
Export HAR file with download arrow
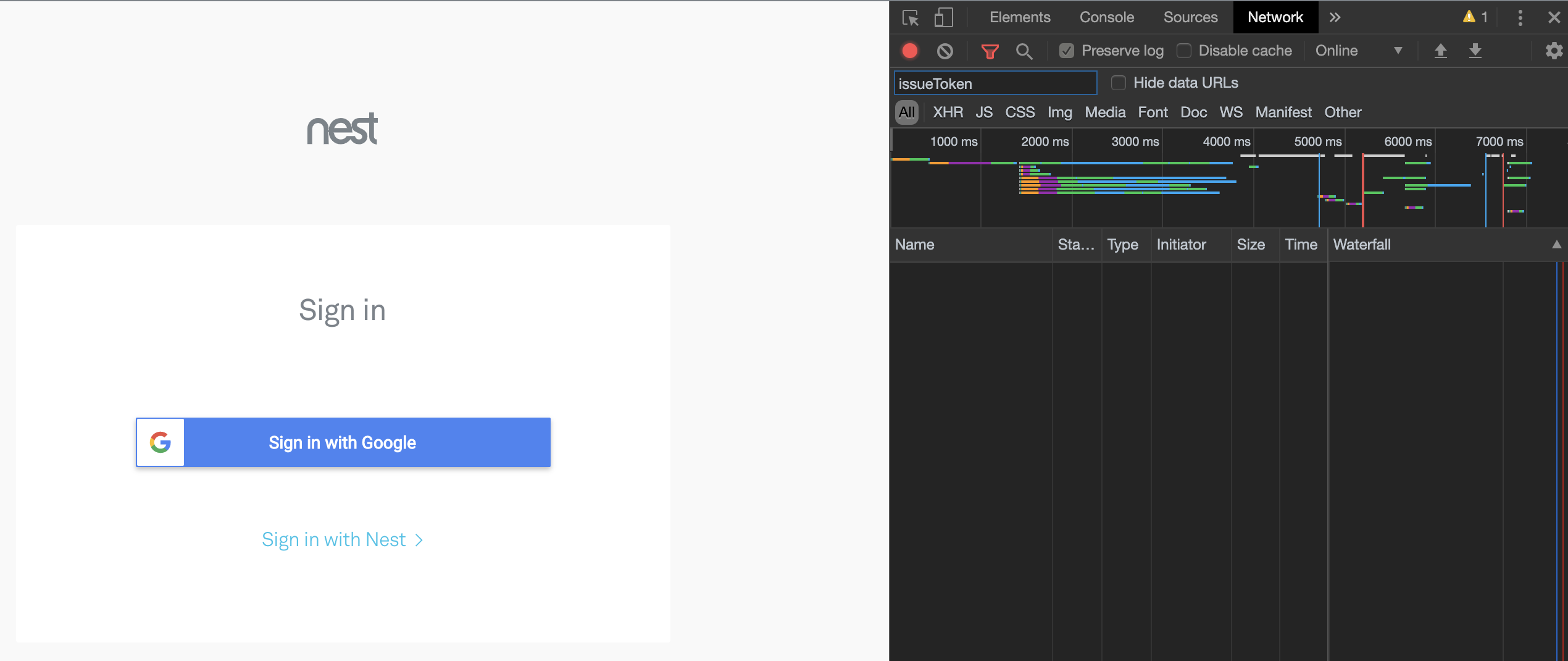pyautogui.click(x=1475, y=51)
